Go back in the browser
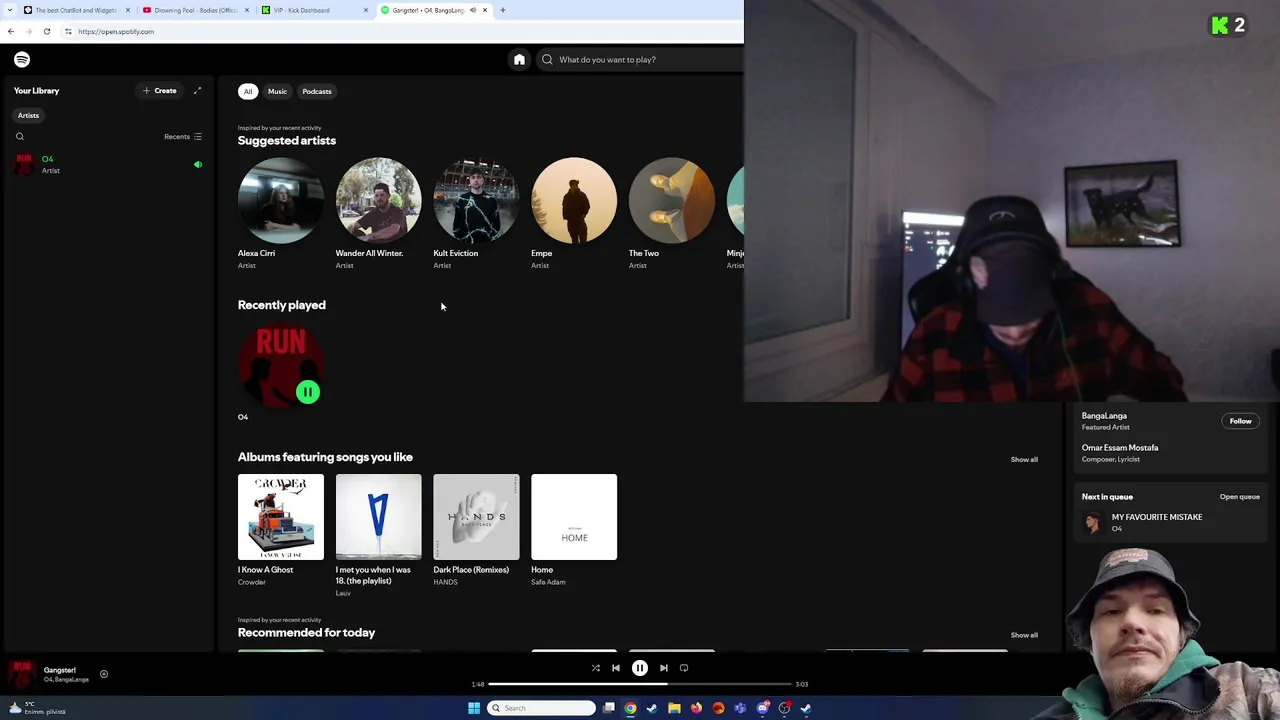 pyautogui.click(x=11, y=32)
